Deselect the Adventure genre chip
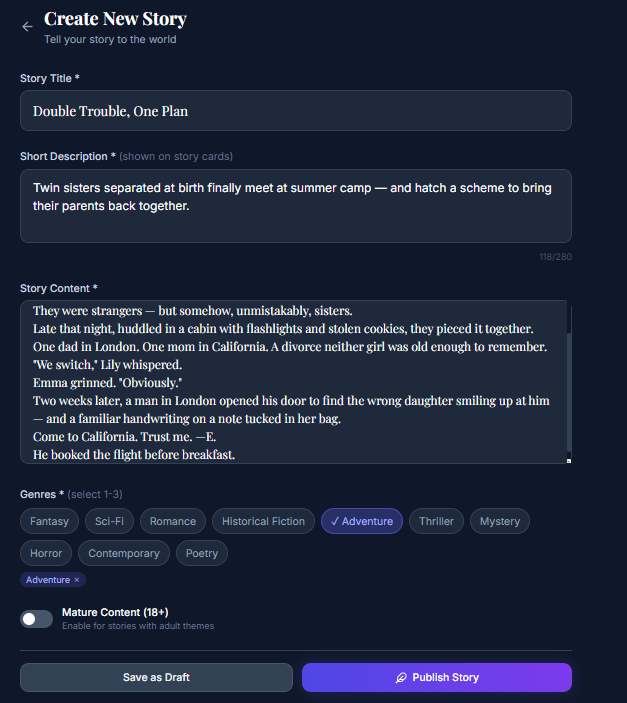The width and height of the screenshot is (627, 703). (x=361, y=521)
